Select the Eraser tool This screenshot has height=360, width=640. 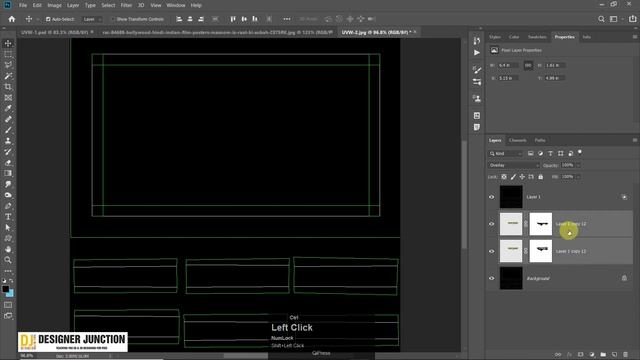pos(8,162)
